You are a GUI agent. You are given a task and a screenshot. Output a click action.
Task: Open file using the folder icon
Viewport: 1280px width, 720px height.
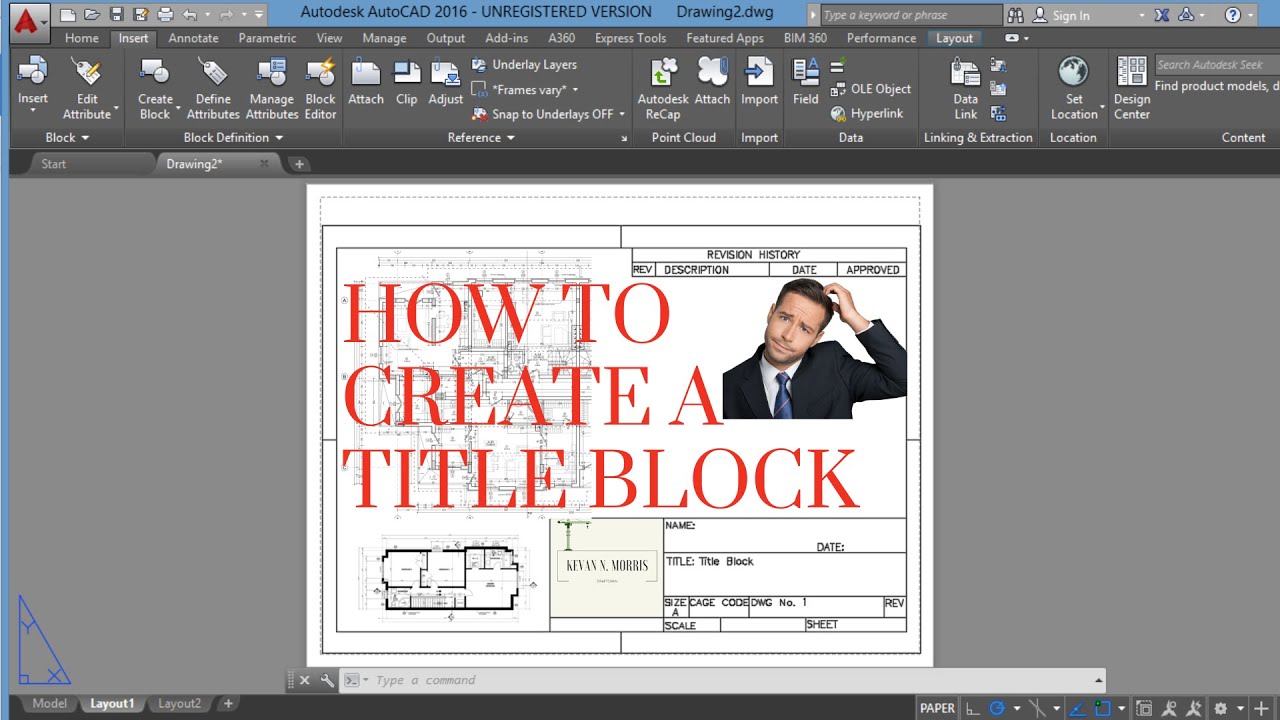coord(92,15)
